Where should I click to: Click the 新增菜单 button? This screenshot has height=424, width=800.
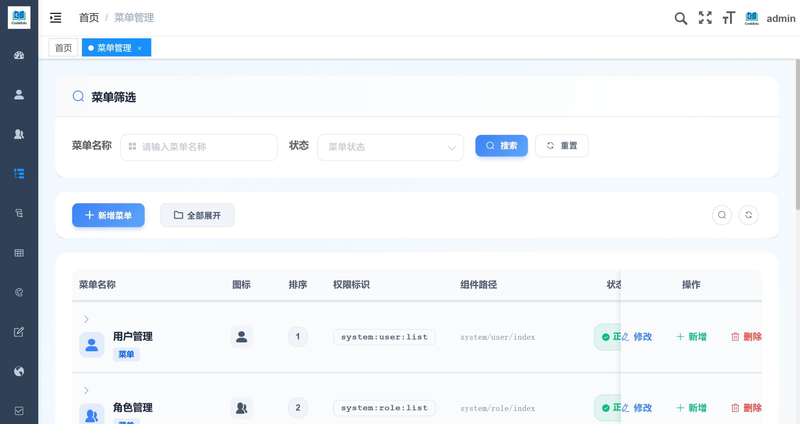tap(108, 215)
